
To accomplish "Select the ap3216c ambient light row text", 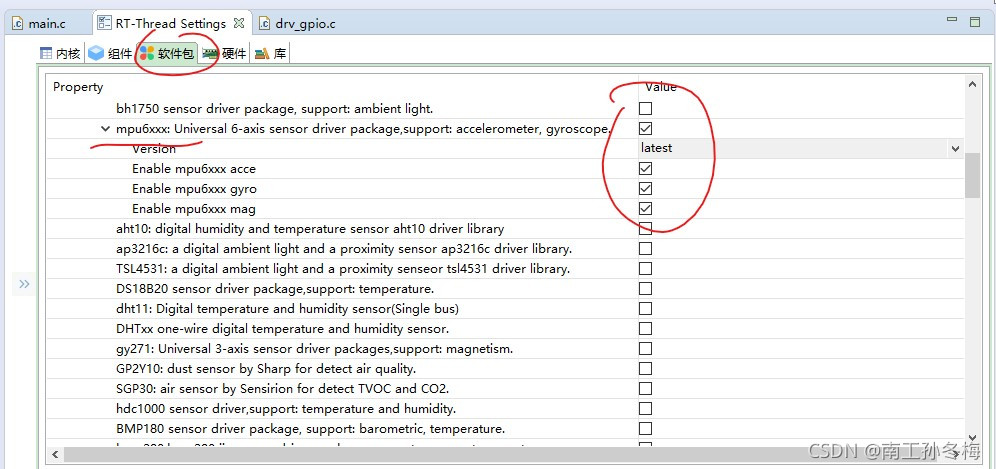I will 344,249.
